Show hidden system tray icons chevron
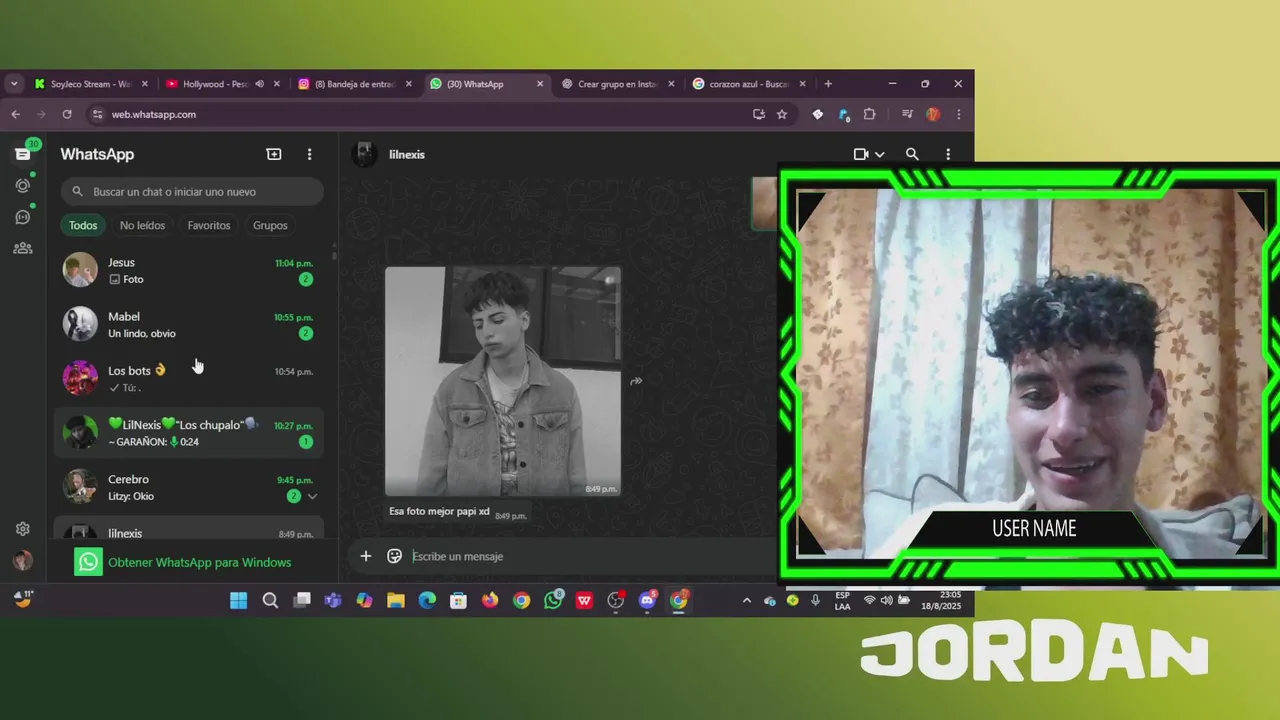Image resolution: width=1280 pixels, height=720 pixels. click(746, 600)
